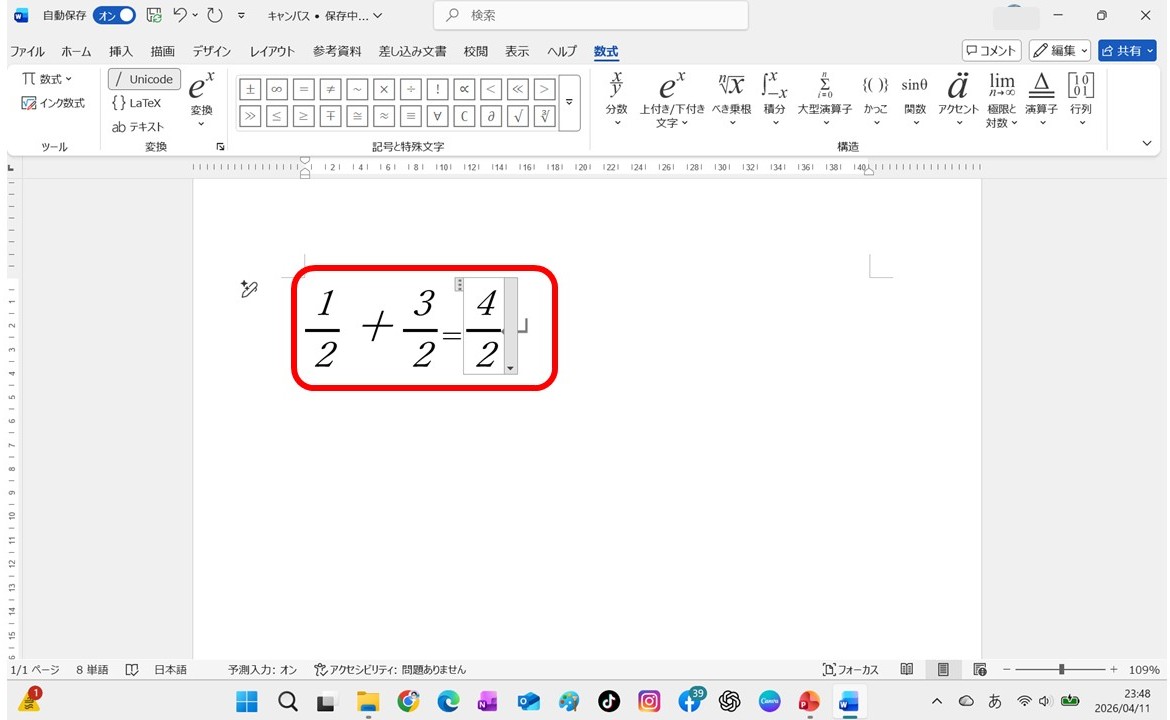The width and height of the screenshot is (1170, 720).
Task: Insert the square root symbol
Action: click(518, 116)
